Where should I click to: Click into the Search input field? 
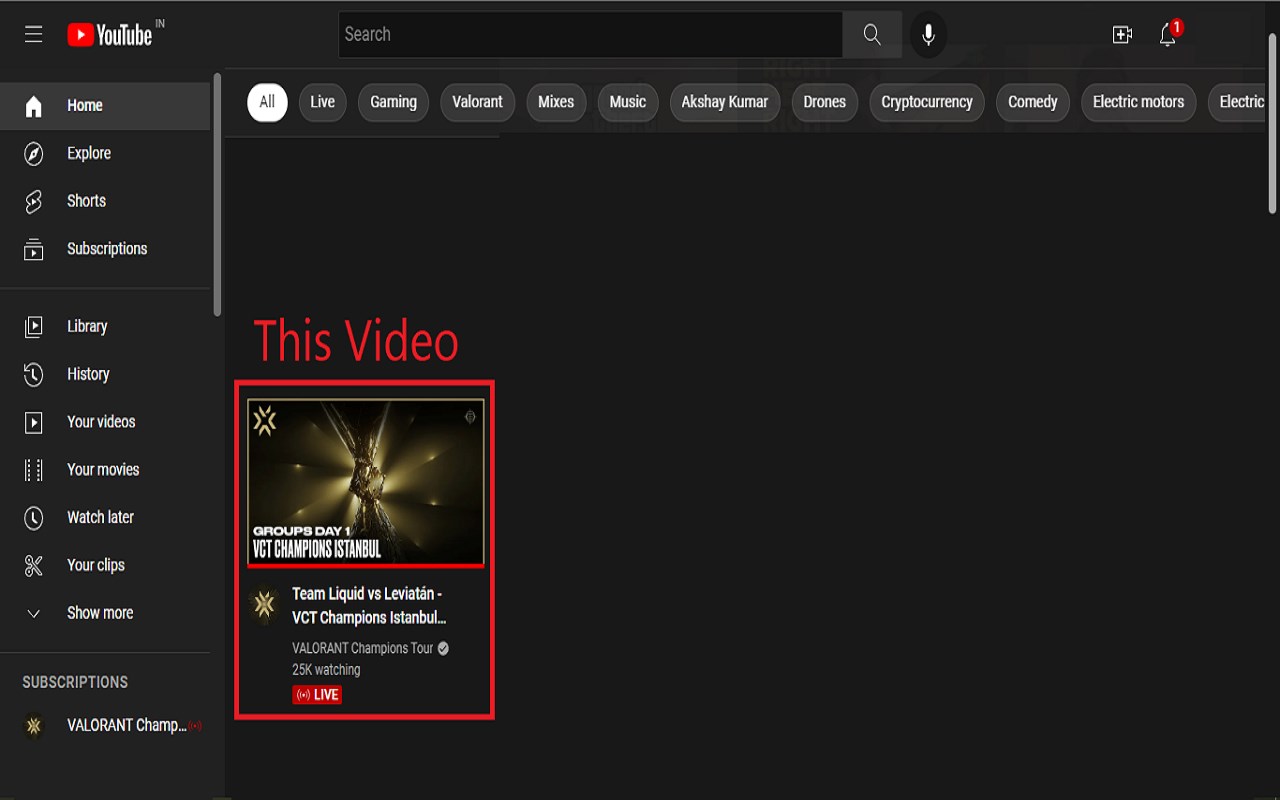590,35
